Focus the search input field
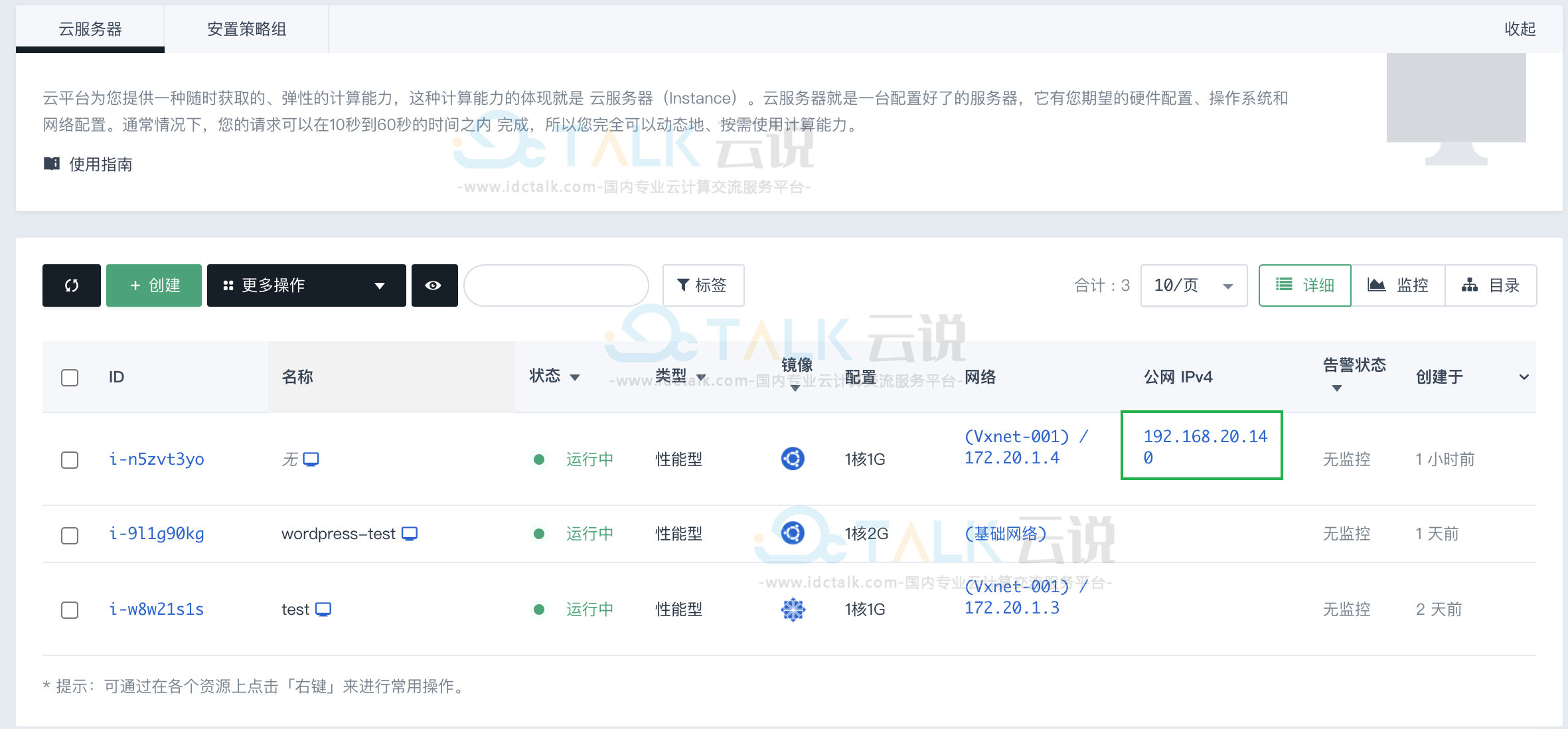 (556, 285)
